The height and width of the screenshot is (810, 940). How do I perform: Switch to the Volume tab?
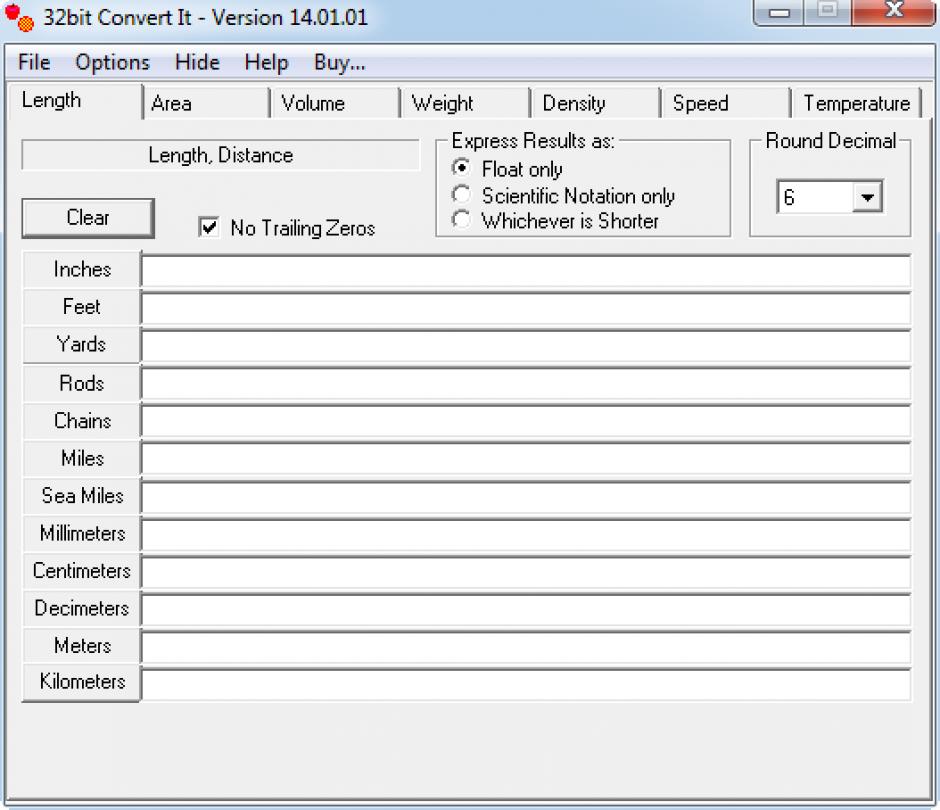pos(336,103)
